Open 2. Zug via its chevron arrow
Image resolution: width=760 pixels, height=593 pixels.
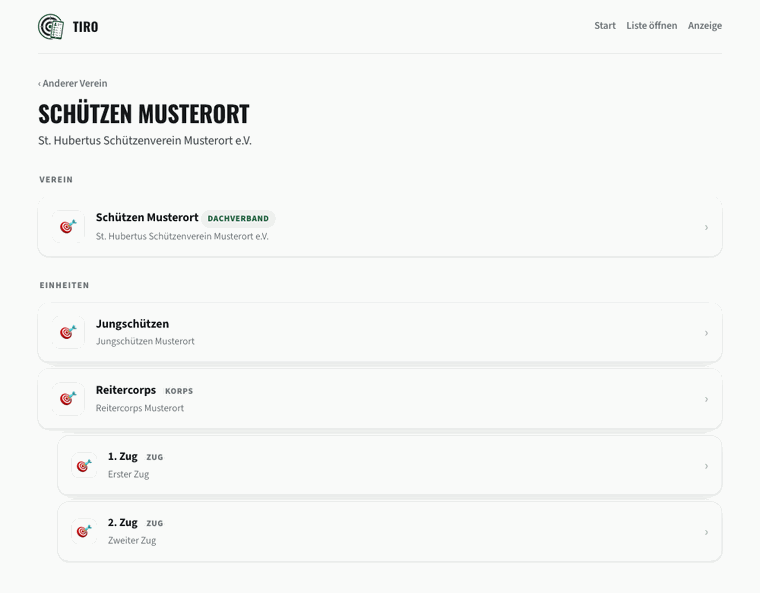706,532
